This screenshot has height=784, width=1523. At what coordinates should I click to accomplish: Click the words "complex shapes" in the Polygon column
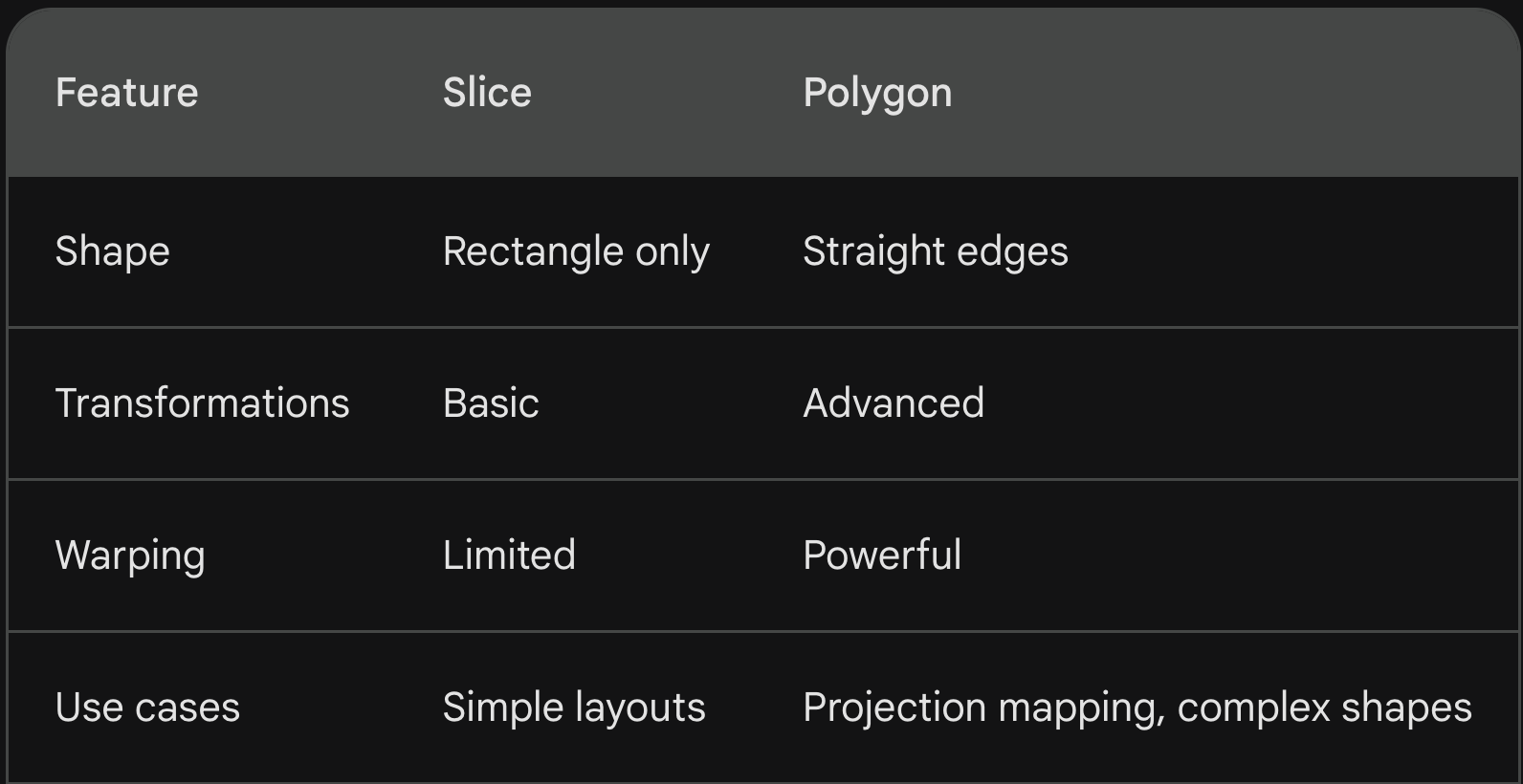(1324, 708)
